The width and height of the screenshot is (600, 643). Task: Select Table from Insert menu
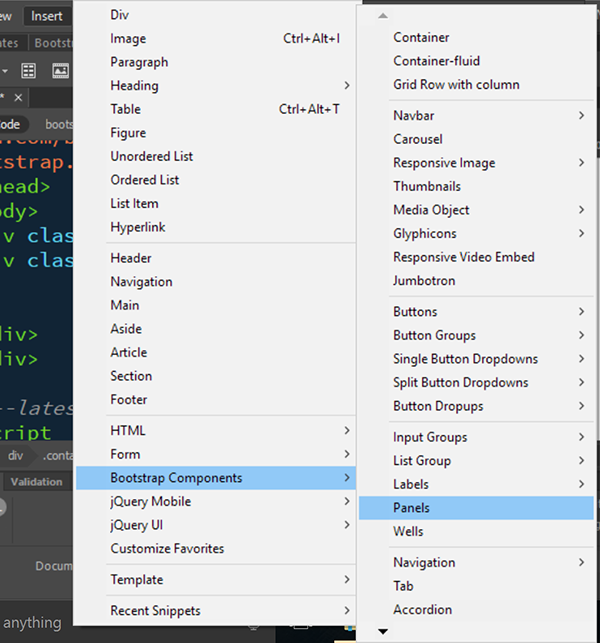click(126, 109)
